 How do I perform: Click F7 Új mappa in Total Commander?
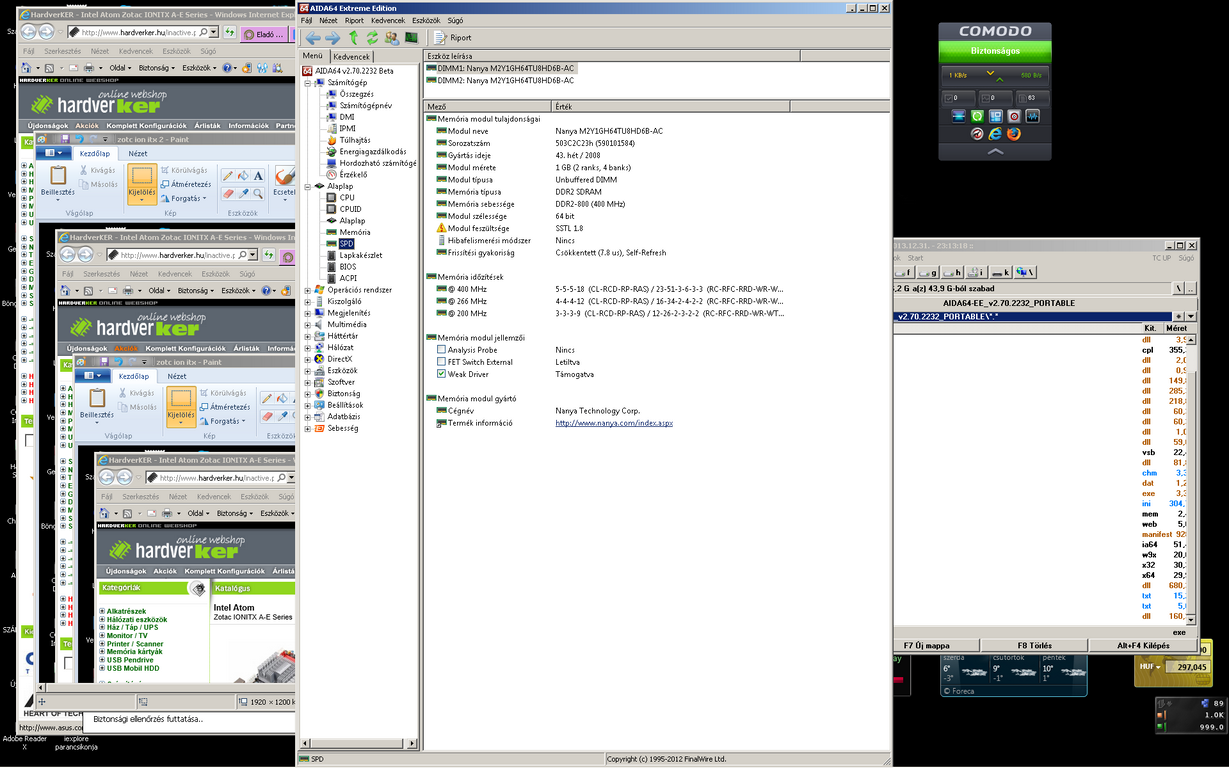[x=926, y=645]
